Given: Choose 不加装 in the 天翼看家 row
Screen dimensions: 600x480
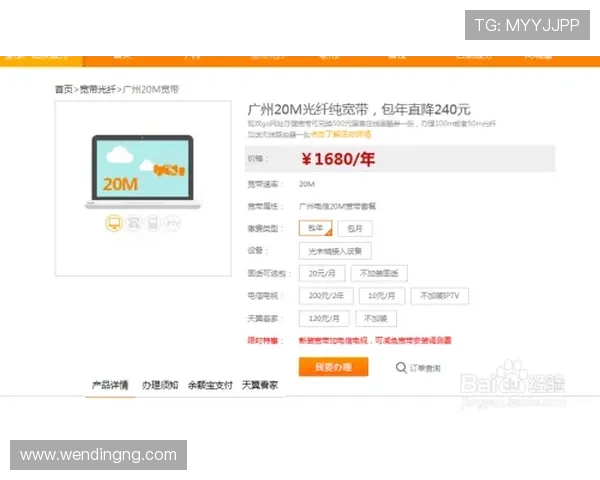Looking at the screenshot, I should 376,318.
